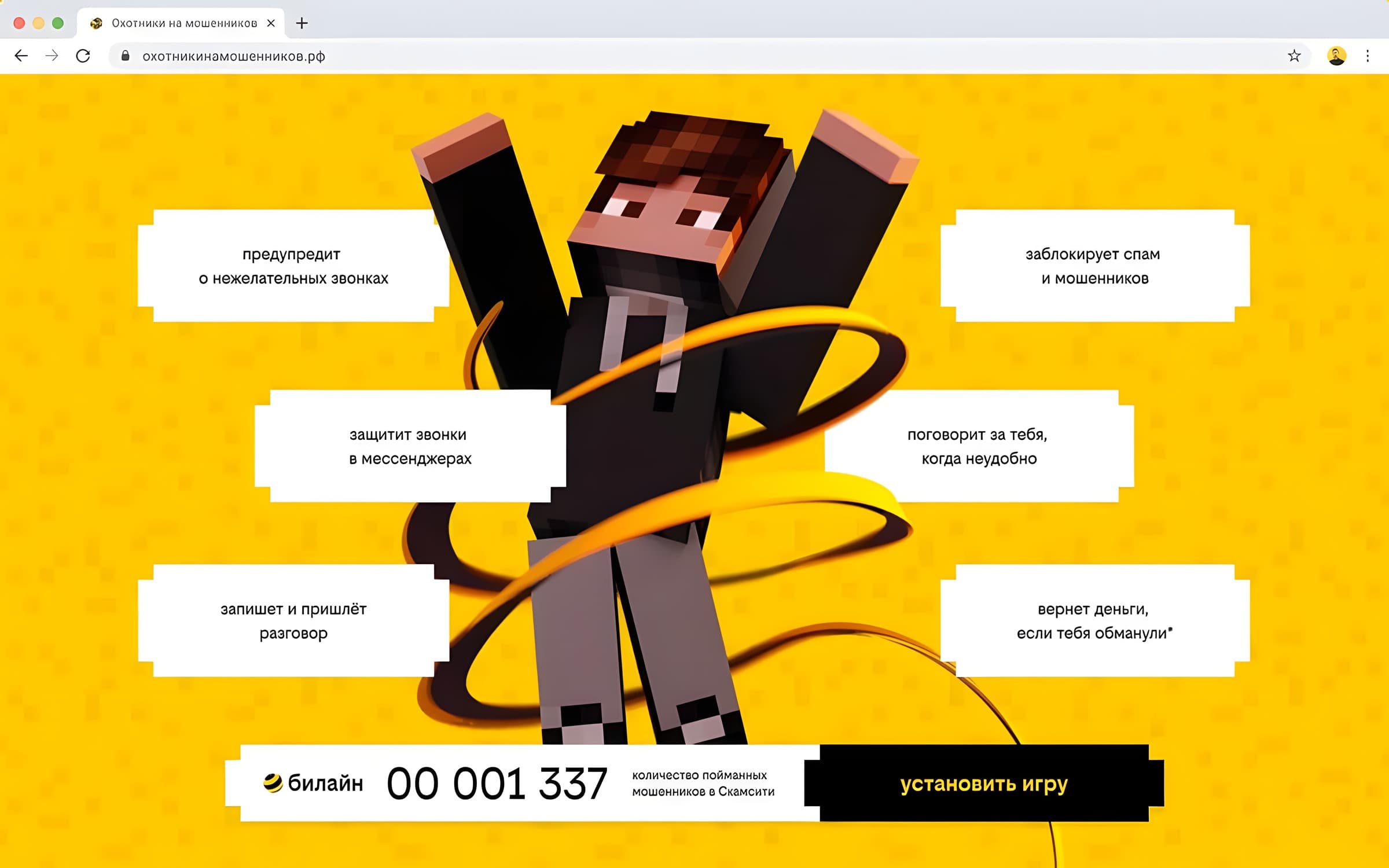Open a new tab with plus icon
1389x868 pixels.
coord(302,23)
